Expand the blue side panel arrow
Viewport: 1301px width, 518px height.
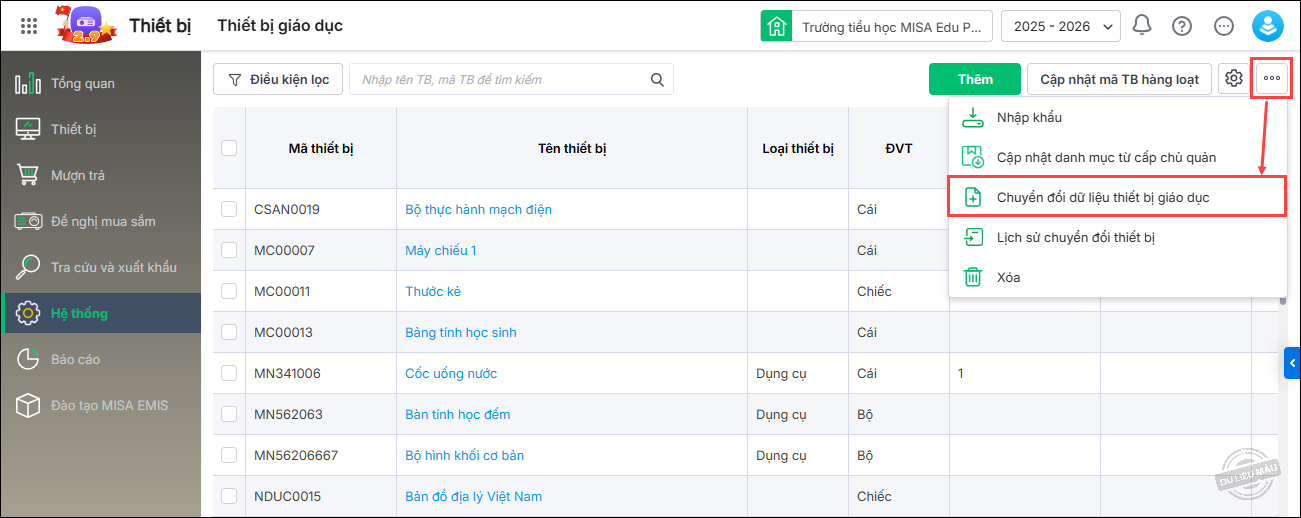coord(1292,362)
